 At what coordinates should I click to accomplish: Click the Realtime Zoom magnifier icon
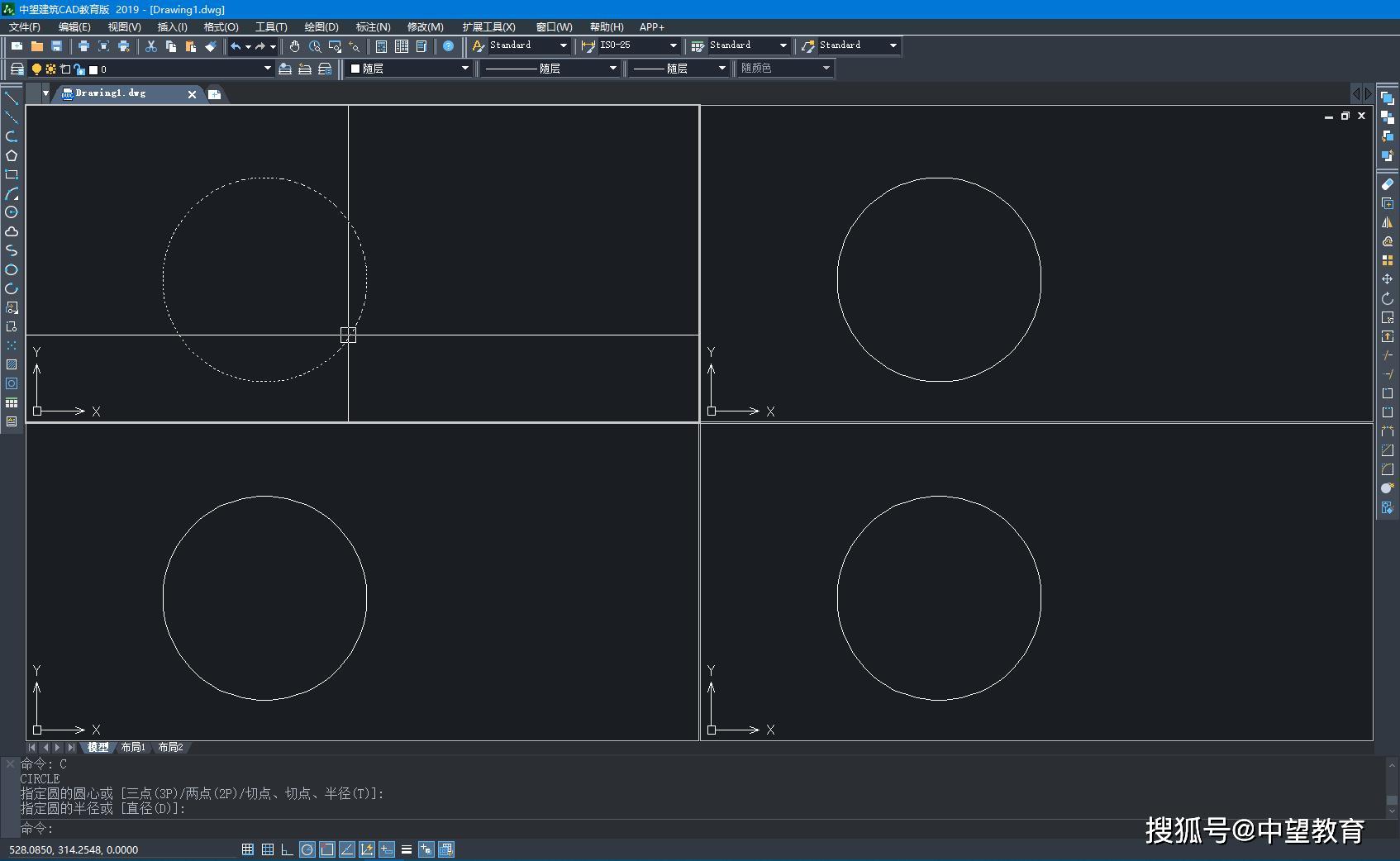pyautogui.click(x=315, y=46)
